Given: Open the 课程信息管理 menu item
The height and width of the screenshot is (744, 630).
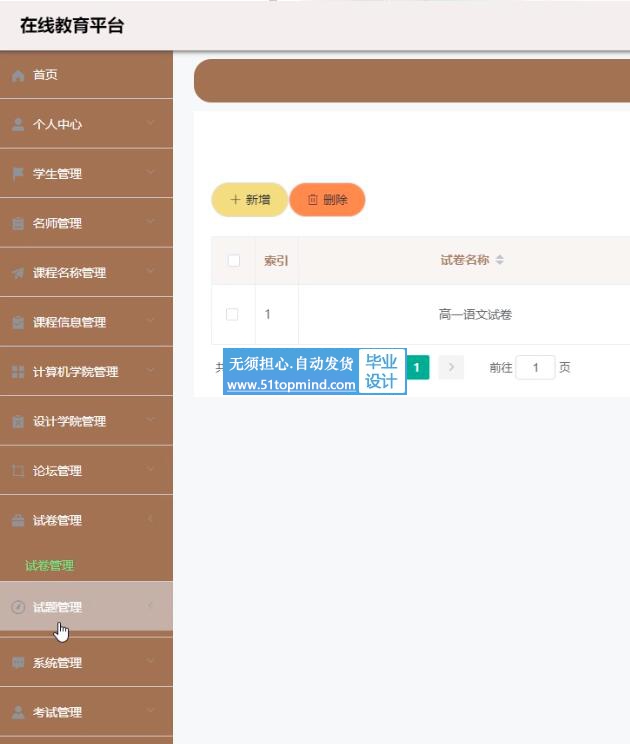Looking at the screenshot, I should pos(86,322).
